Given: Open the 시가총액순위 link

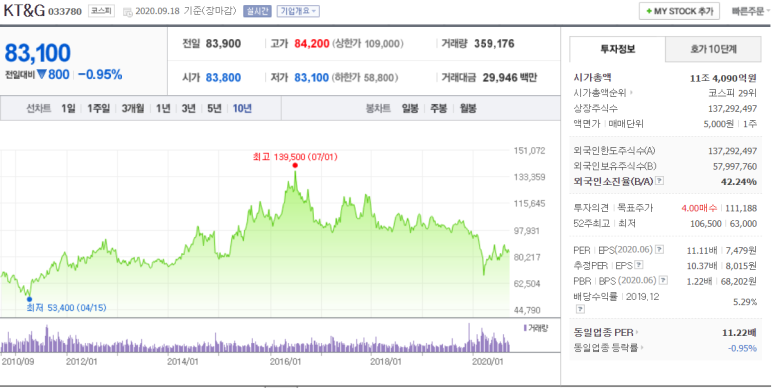Looking at the screenshot, I should (600, 93).
